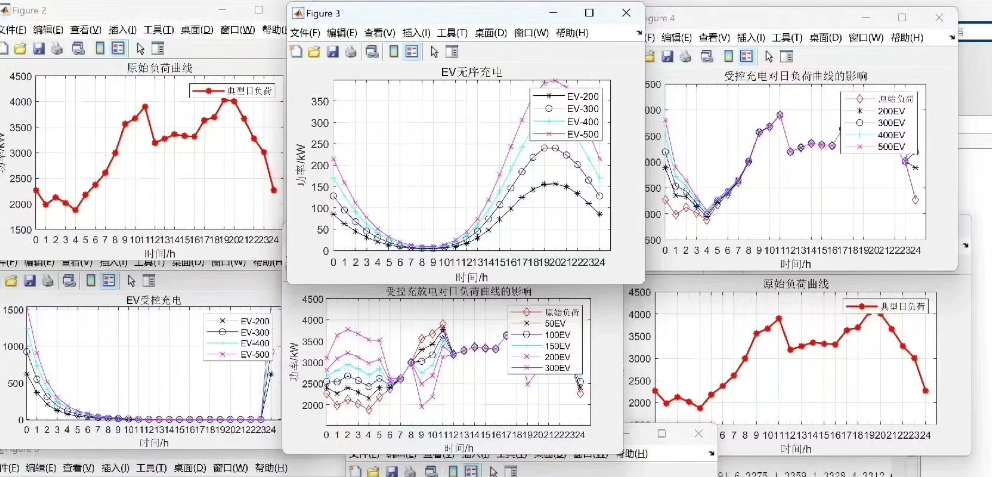Open 帮助(H) menu in Figure 4

tap(907, 37)
